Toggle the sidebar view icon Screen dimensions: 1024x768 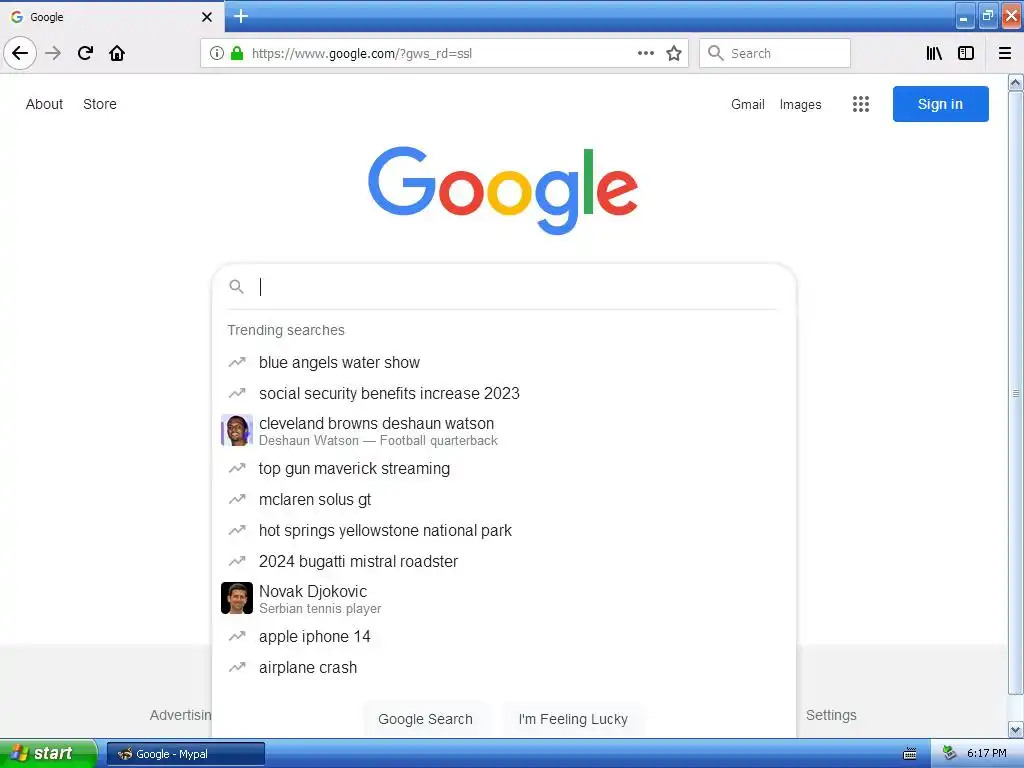[966, 53]
